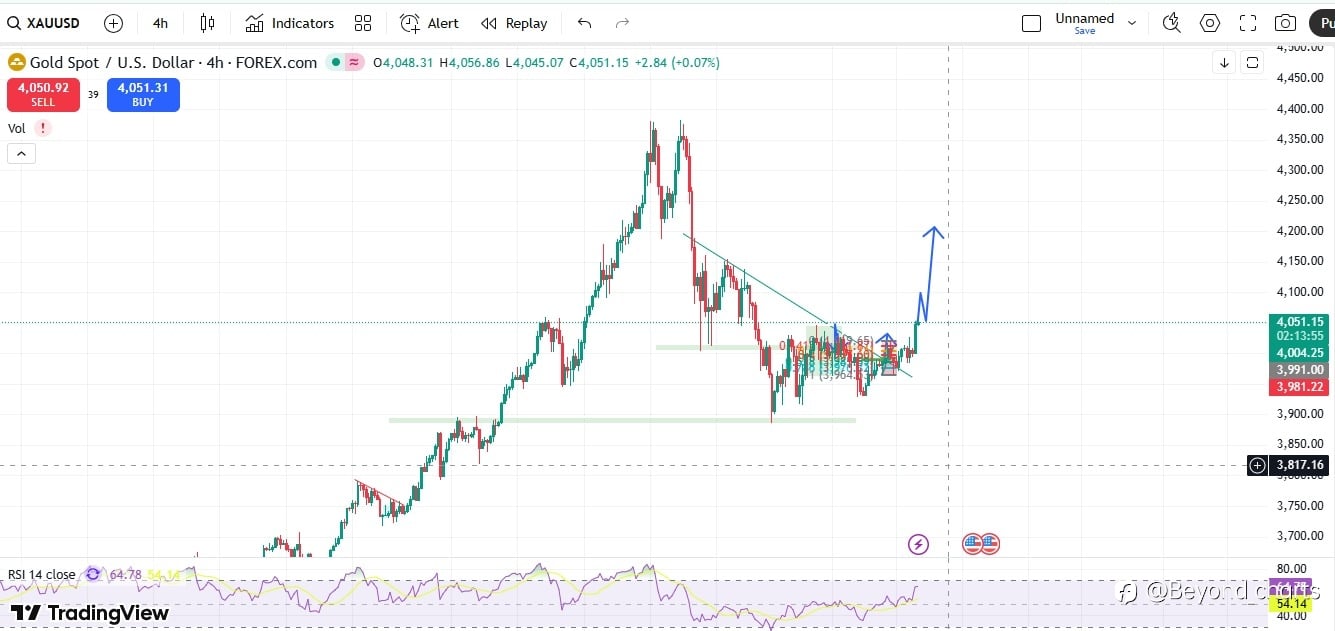The width and height of the screenshot is (1335, 631).
Task: Click the Unnamed layout name
Action: click(x=1084, y=18)
